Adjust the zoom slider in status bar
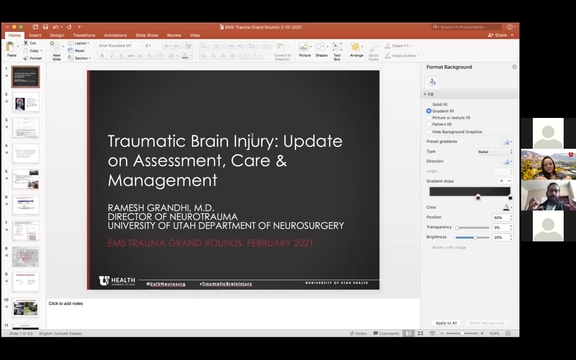The image size is (576, 360). [462, 333]
